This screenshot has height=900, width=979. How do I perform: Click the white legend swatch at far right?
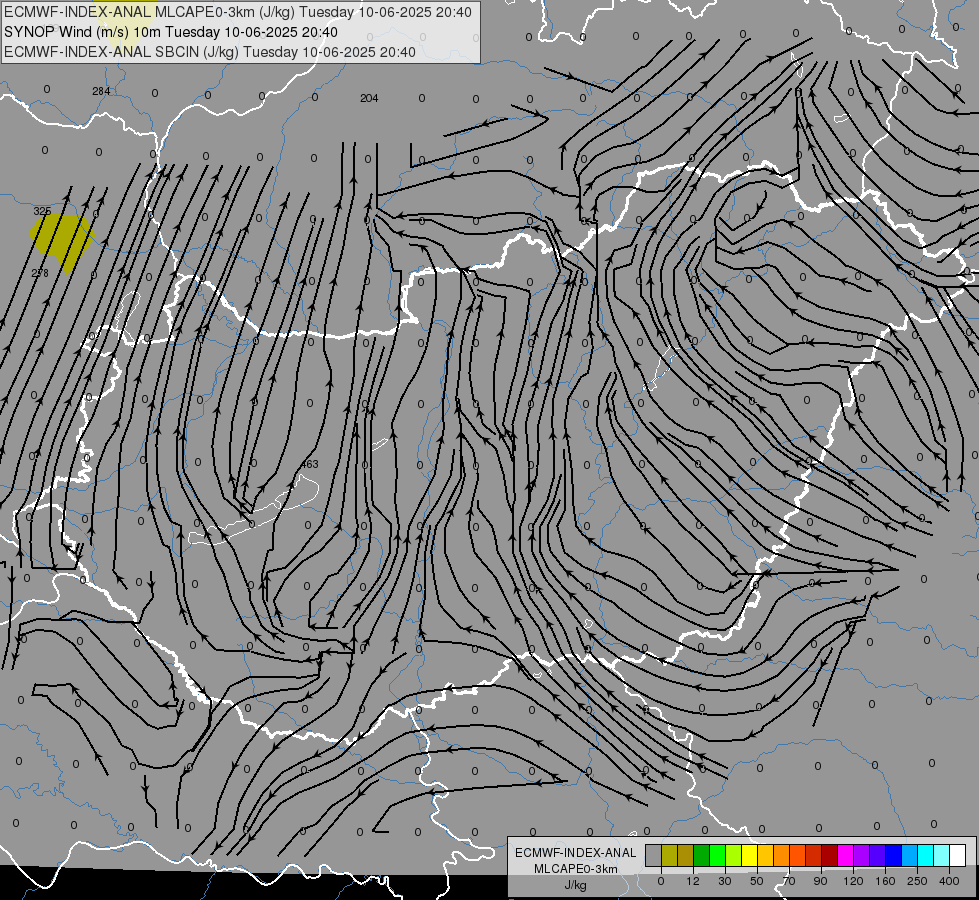point(958,855)
